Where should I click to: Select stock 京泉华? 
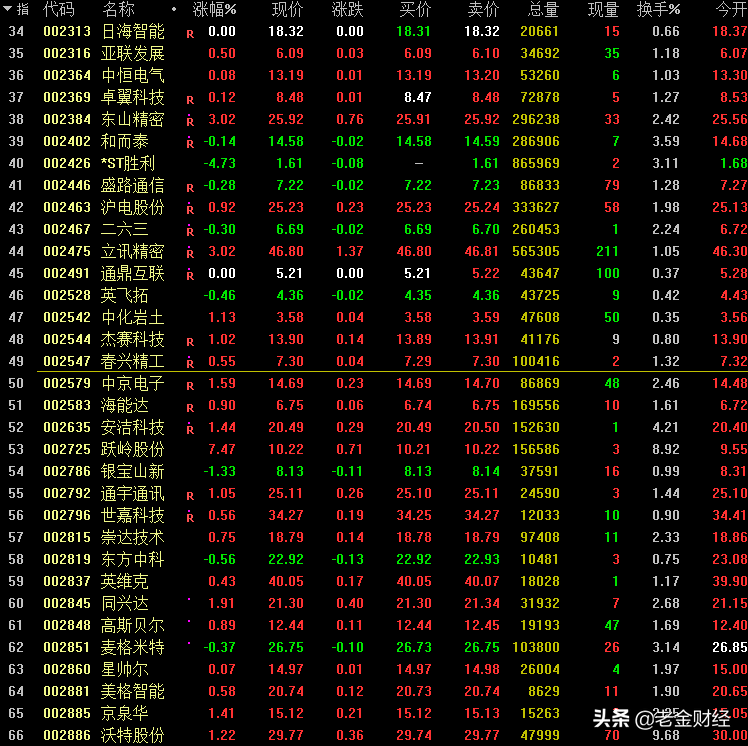pos(125,713)
